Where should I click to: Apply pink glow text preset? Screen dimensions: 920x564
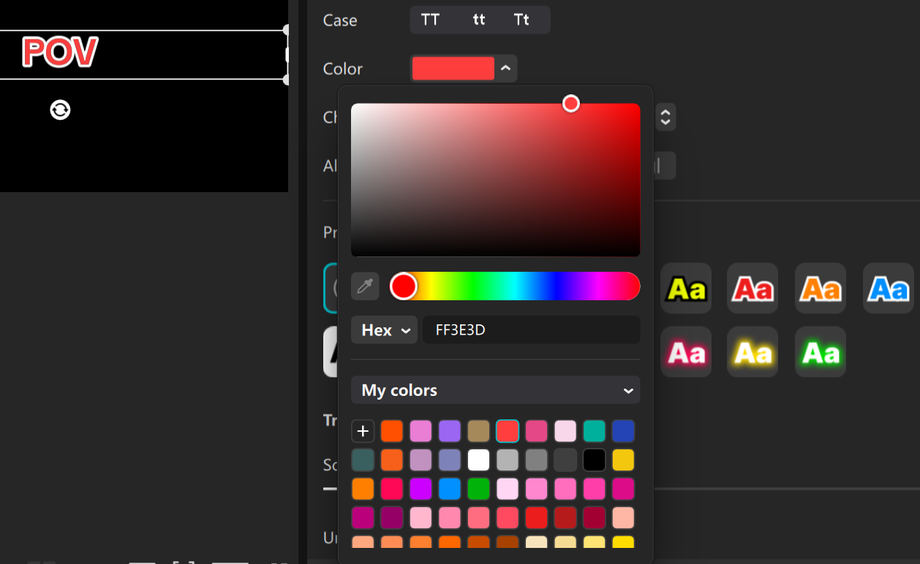(x=686, y=352)
